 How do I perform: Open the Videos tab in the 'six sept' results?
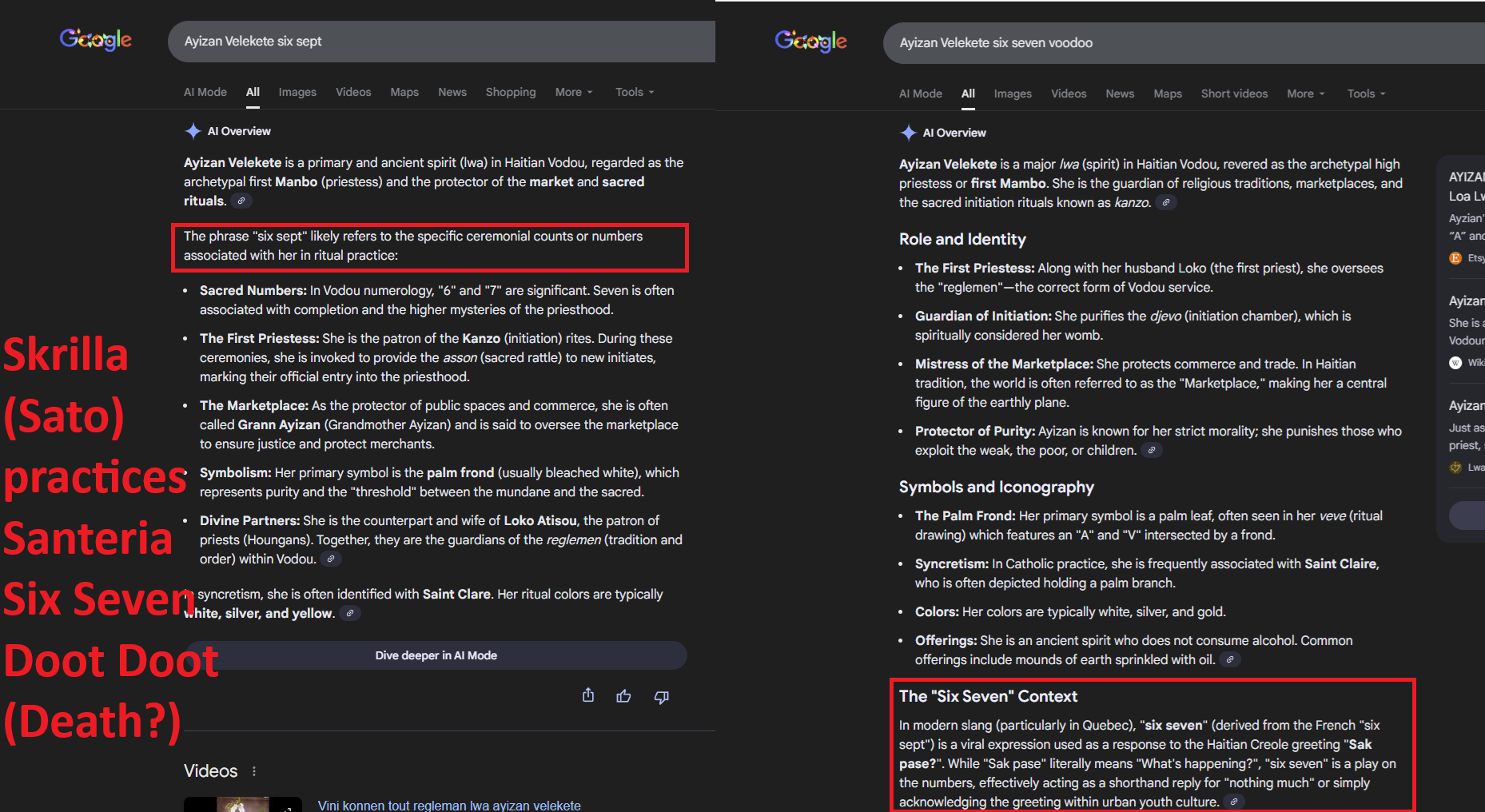pyautogui.click(x=353, y=92)
